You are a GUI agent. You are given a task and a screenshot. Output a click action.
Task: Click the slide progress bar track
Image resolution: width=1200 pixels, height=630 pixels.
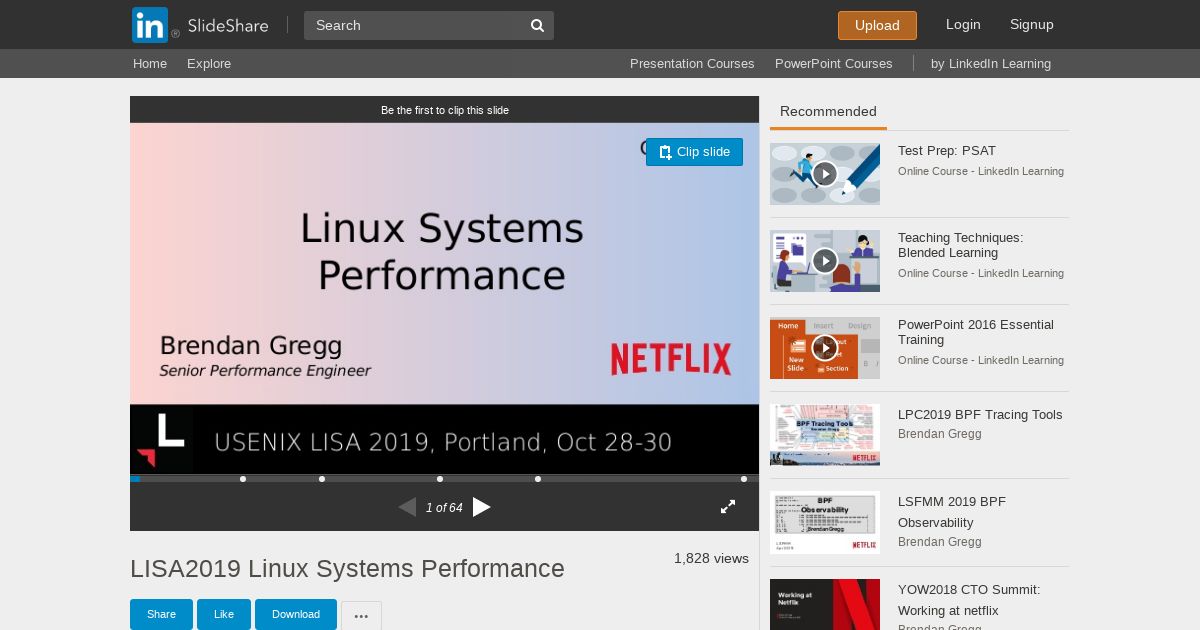(445, 479)
